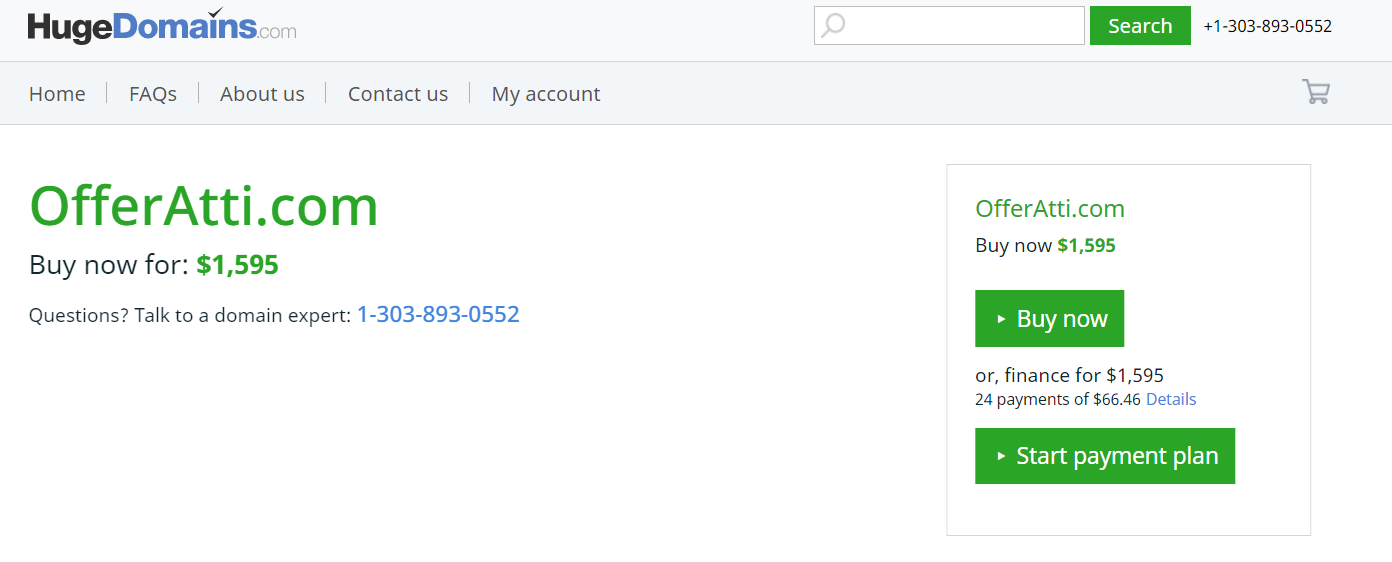Click the $1,595 price in the purchase box

(x=1086, y=245)
